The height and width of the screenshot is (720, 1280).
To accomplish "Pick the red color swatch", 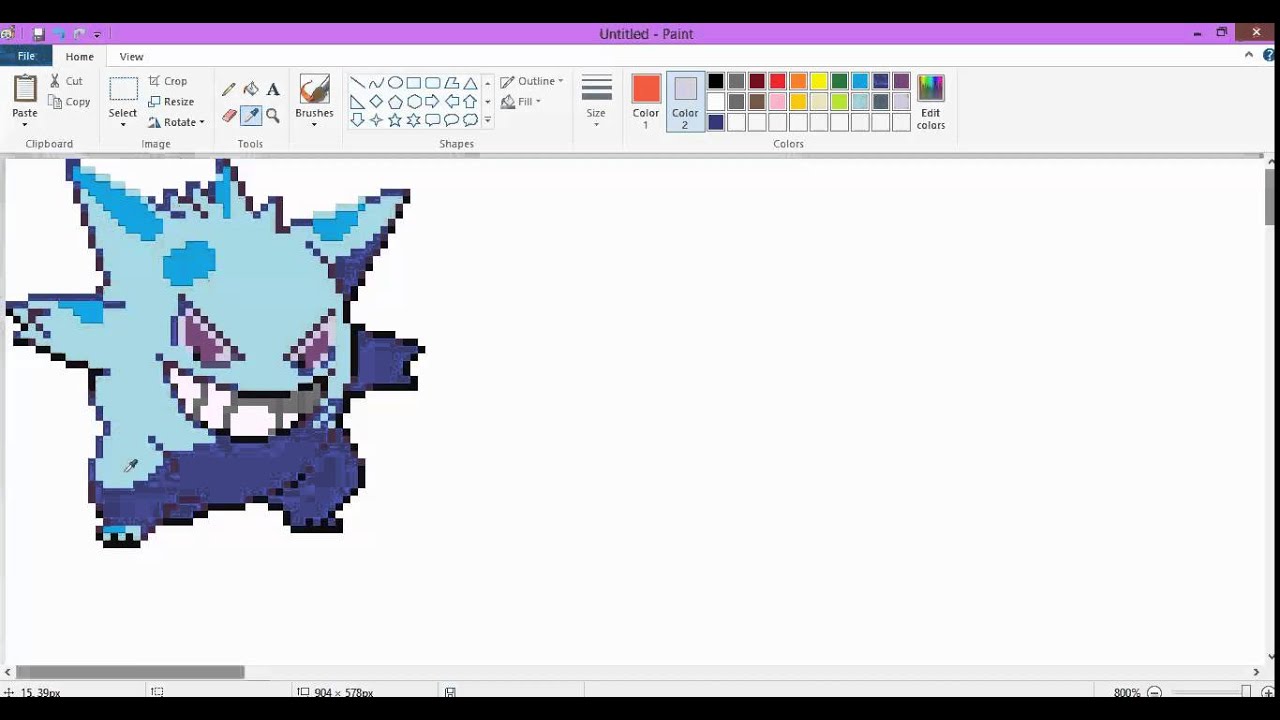I will [x=778, y=81].
